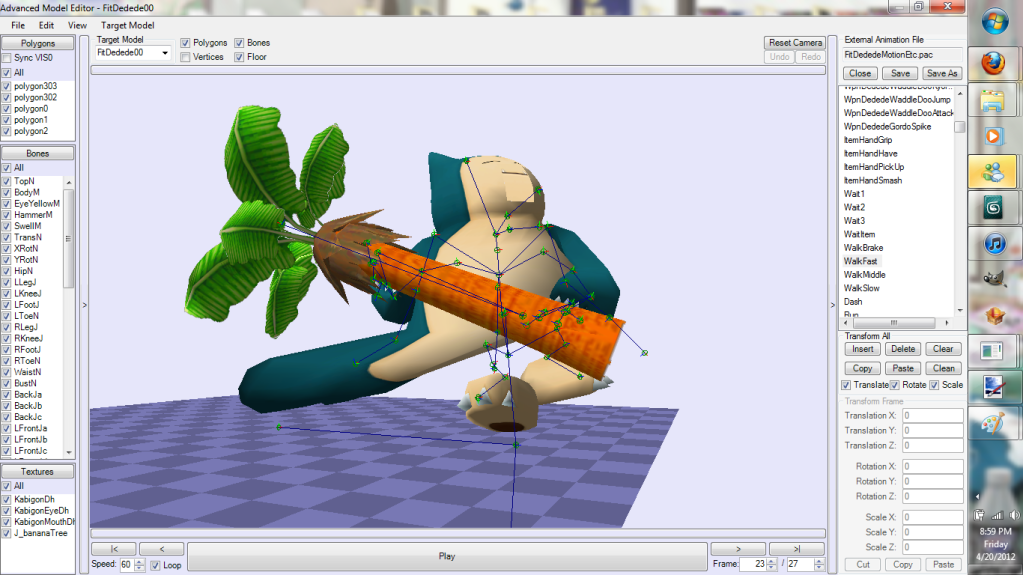Click the volume speaker tray icon
This screenshot has width=1023, height=575.
pyautogui.click(x=1015, y=515)
